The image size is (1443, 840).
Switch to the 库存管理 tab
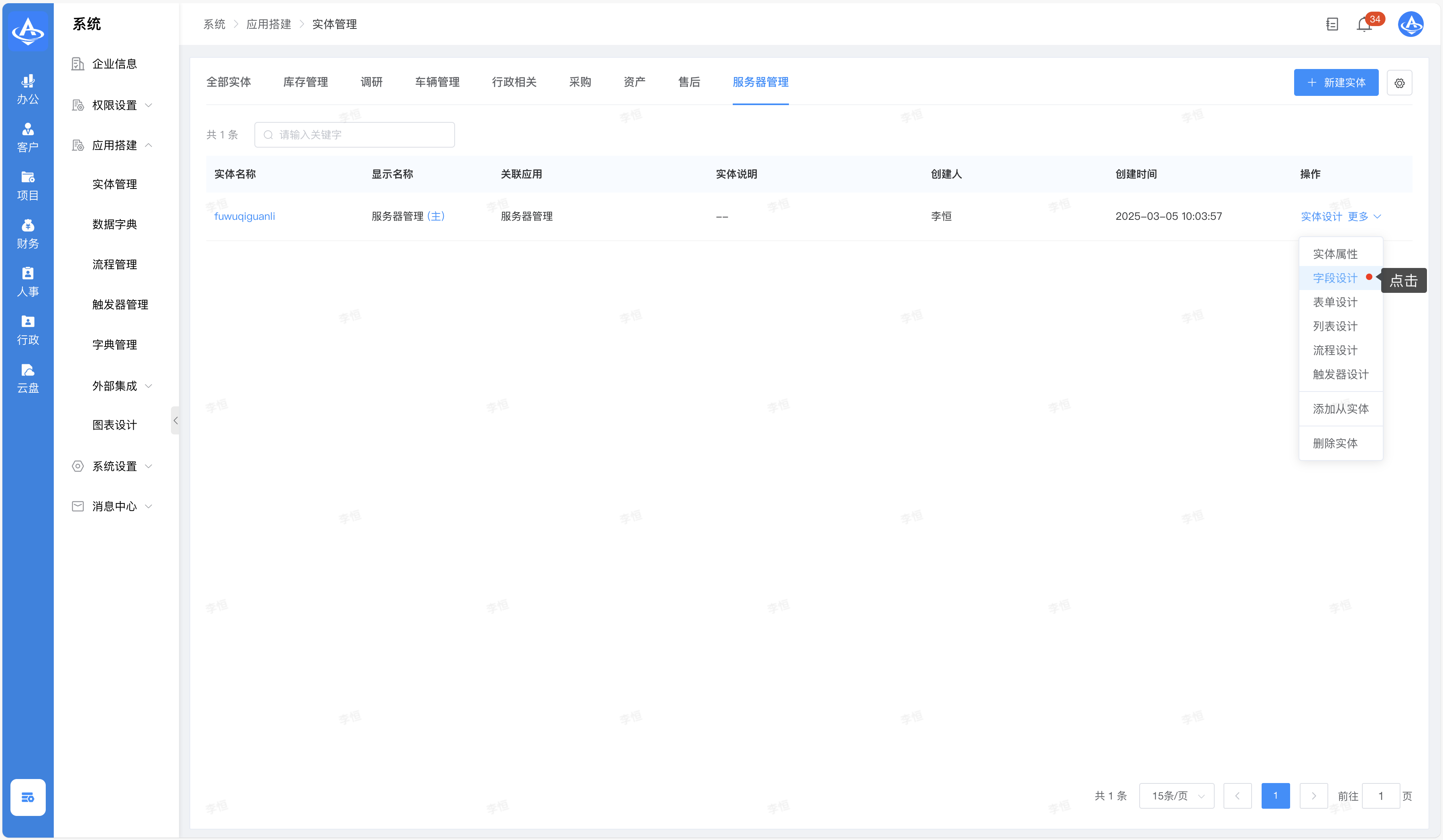click(x=305, y=83)
